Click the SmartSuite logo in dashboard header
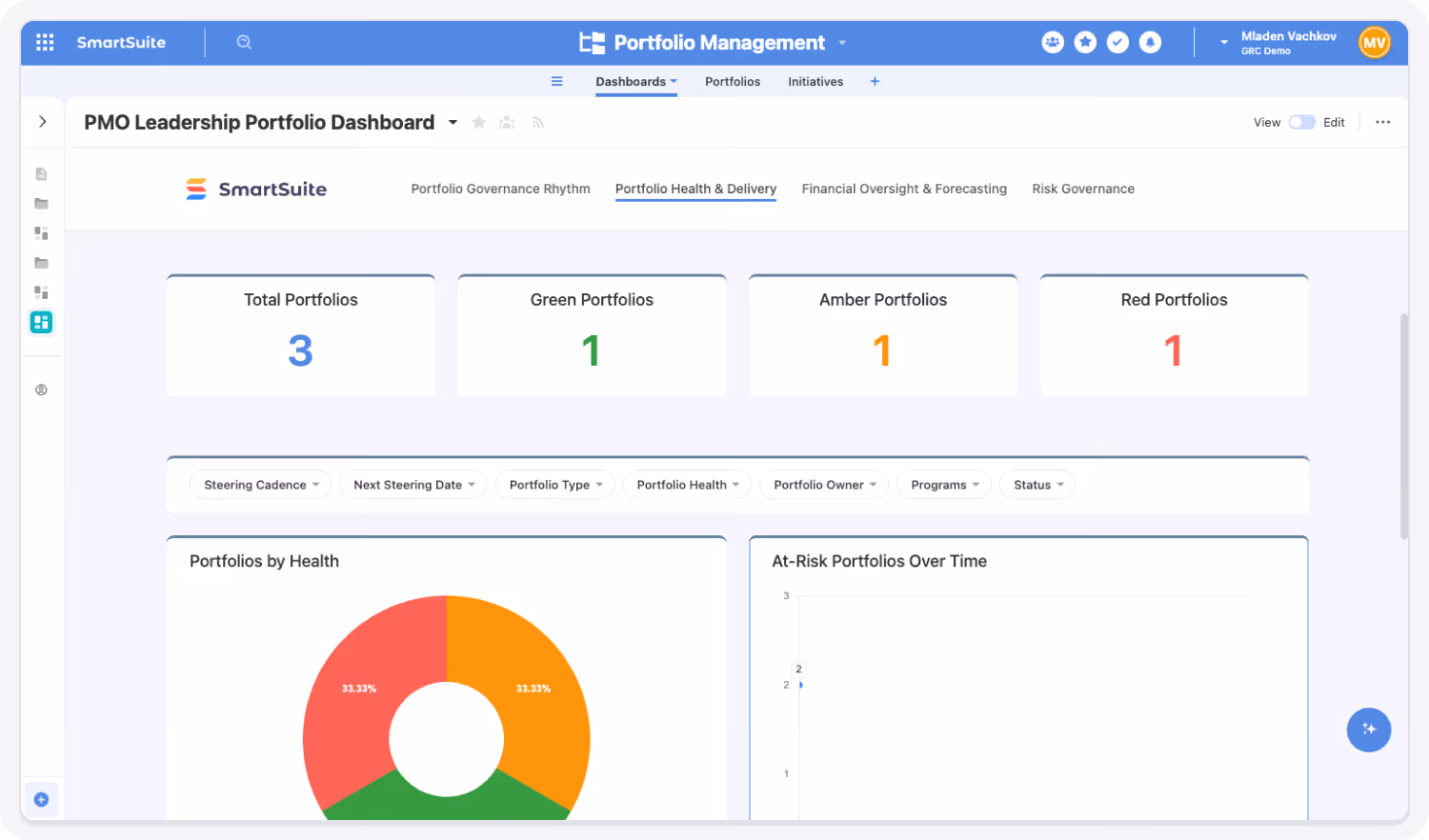 256,189
